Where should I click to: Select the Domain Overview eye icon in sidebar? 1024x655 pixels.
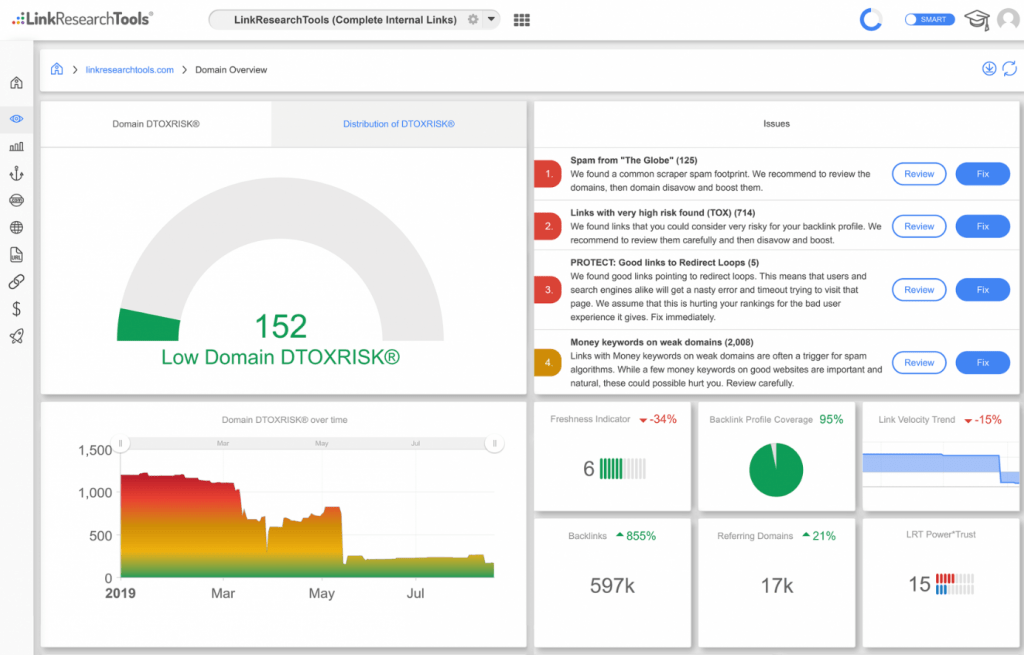click(16, 119)
